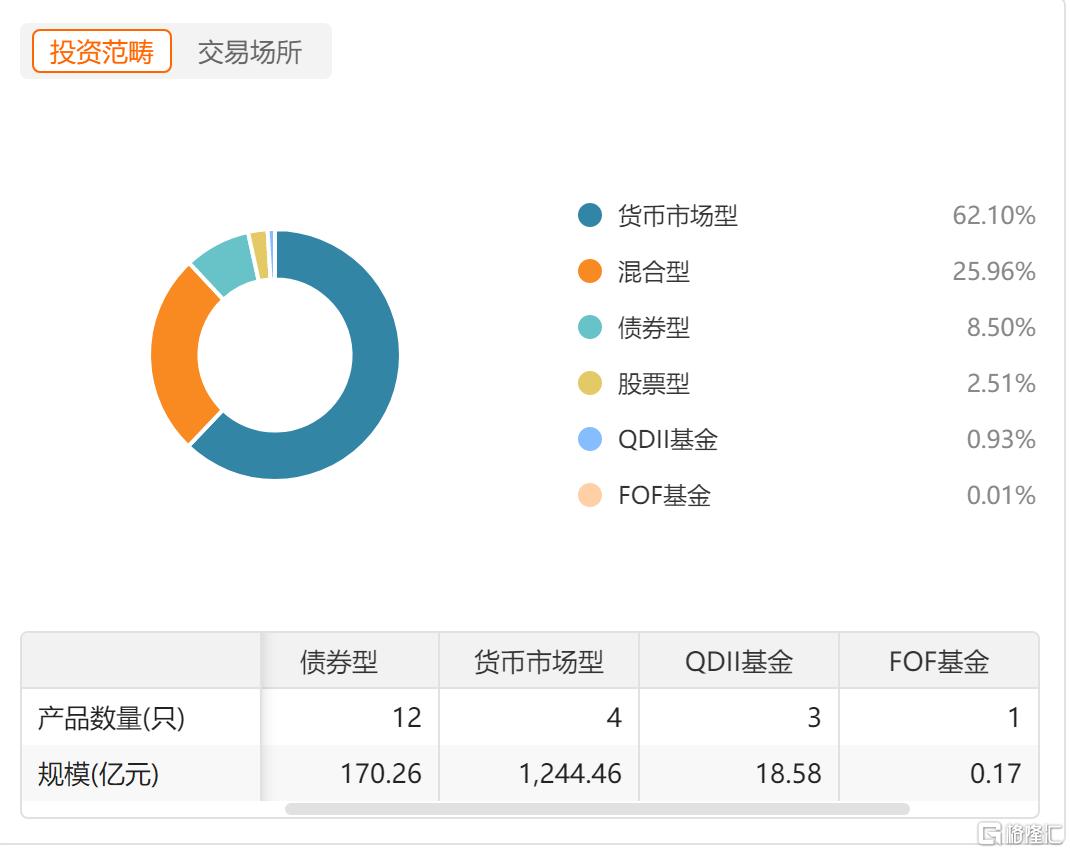The height and width of the screenshot is (854, 1070).
Task: Toggle 货币市场型 legend label
Action: [x=678, y=216]
